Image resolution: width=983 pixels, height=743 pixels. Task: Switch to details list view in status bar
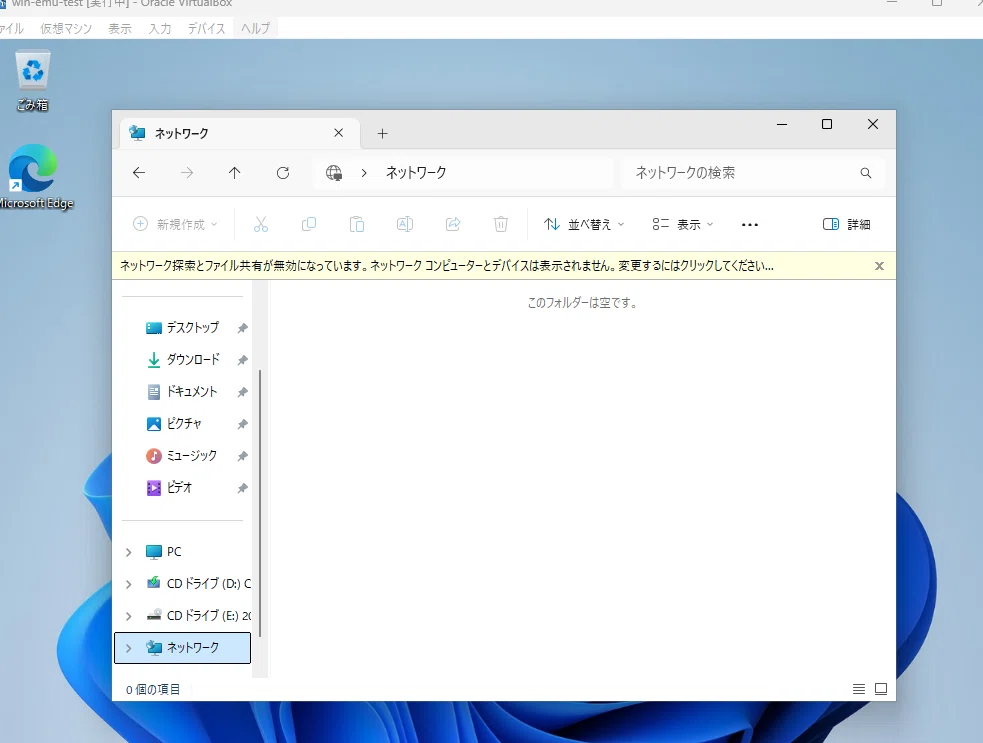(859, 689)
